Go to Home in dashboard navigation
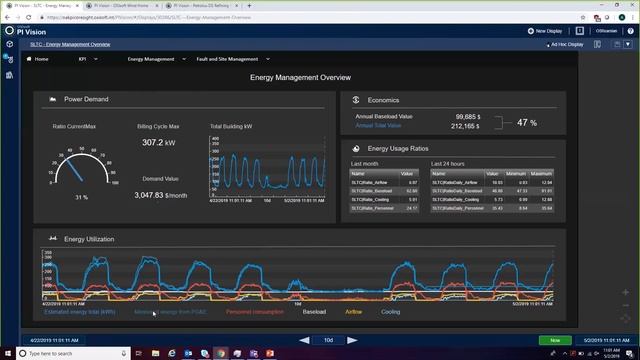Image resolution: width=640 pixels, height=360 pixels. click(x=41, y=59)
